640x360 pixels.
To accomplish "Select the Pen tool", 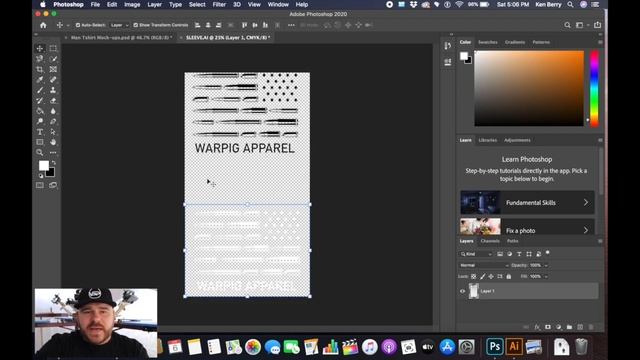I will point(53,121).
